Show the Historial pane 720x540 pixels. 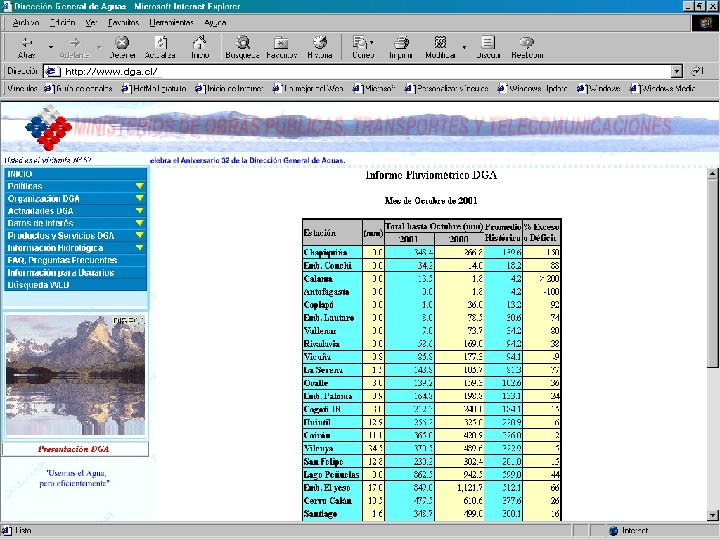320,47
